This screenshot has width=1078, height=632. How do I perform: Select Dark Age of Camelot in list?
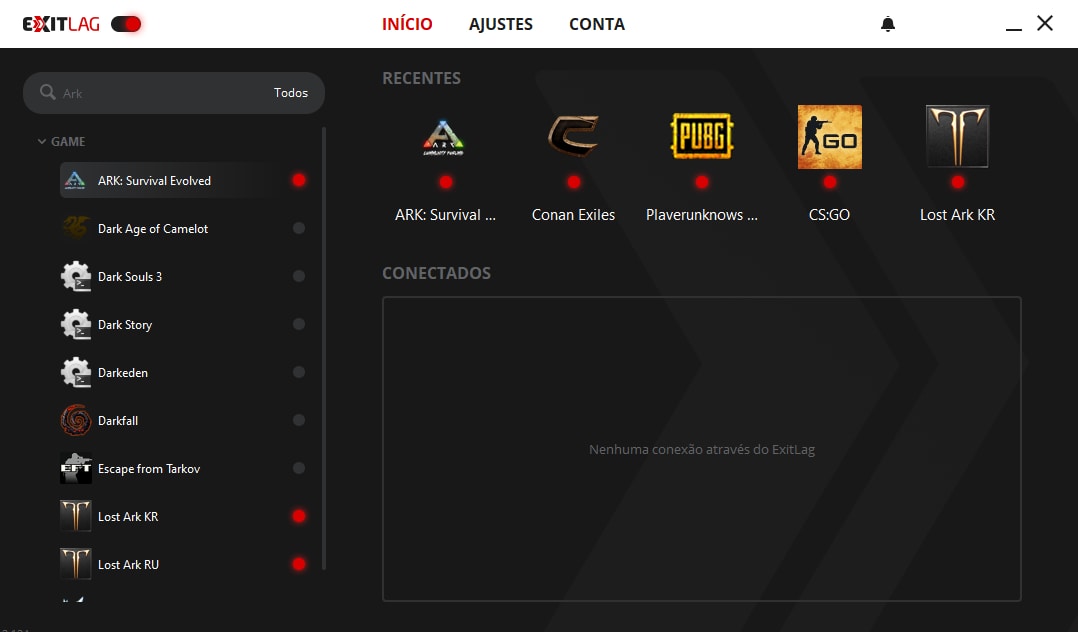[153, 229]
